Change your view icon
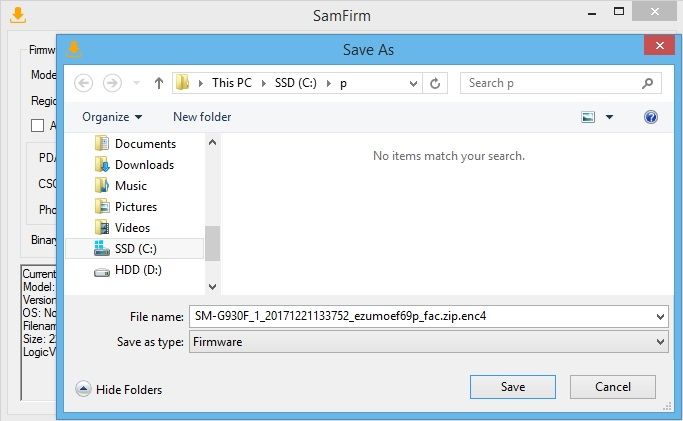The width and height of the screenshot is (683, 421). [588, 117]
